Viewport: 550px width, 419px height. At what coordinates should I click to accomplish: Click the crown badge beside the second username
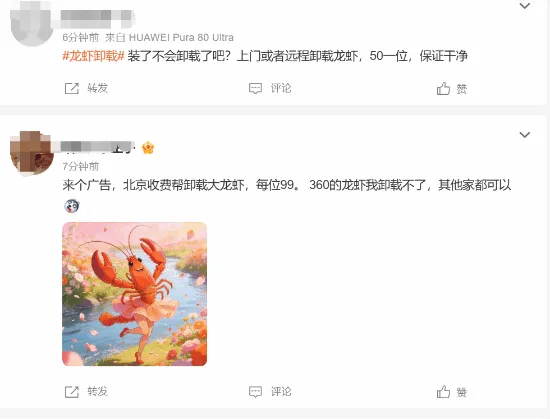[148, 148]
